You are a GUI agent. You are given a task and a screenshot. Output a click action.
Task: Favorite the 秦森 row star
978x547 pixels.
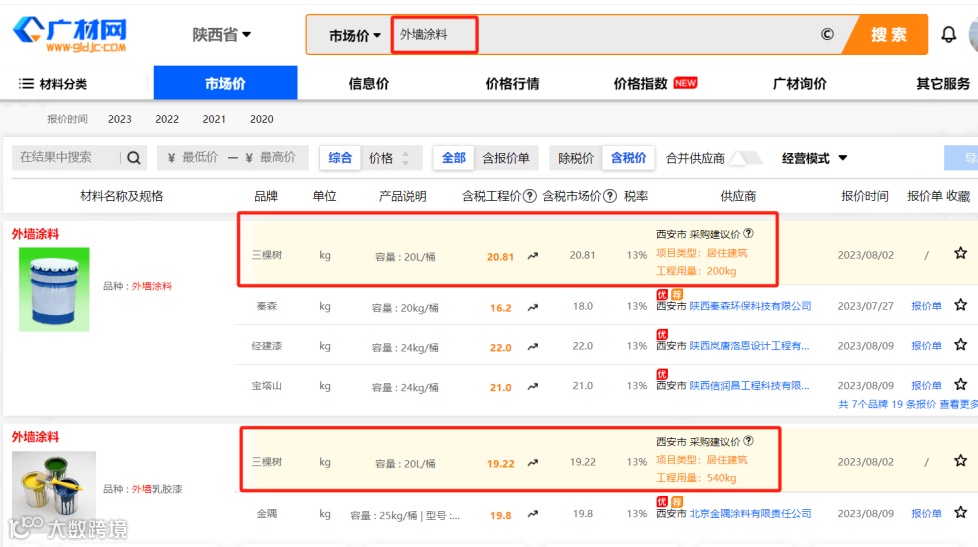[960, 305]
